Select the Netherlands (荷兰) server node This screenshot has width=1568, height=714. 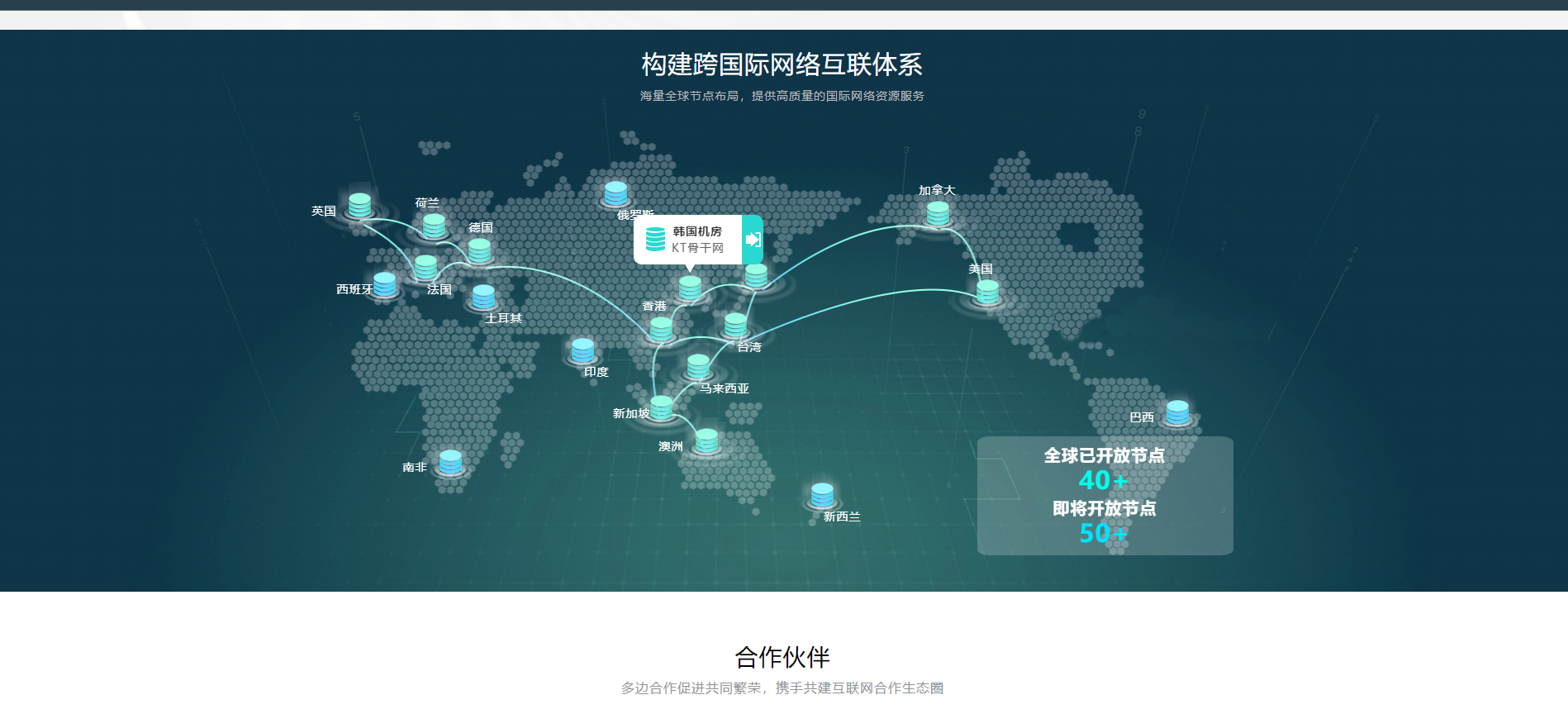click(434, 225)
